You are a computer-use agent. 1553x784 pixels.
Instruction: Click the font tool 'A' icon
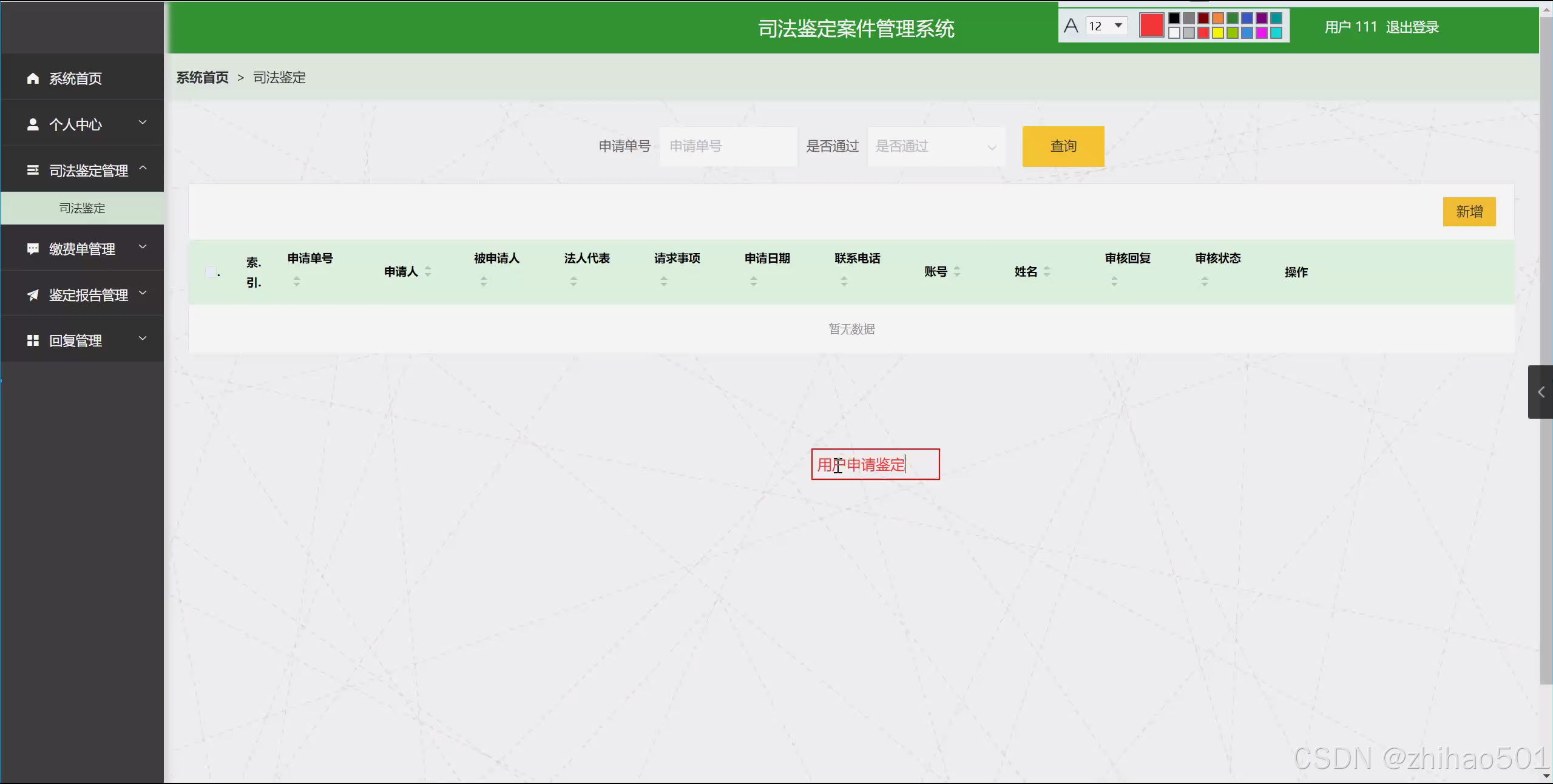[x=1071, y=25]
